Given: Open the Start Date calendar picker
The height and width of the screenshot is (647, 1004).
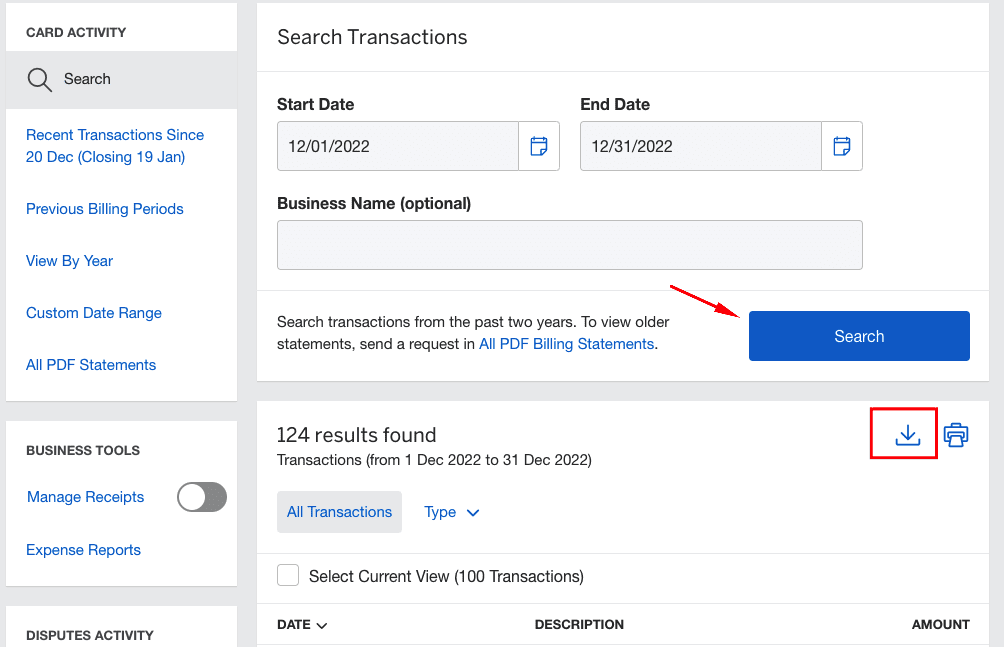Looking at the screenshot, I should pos(538,146).
